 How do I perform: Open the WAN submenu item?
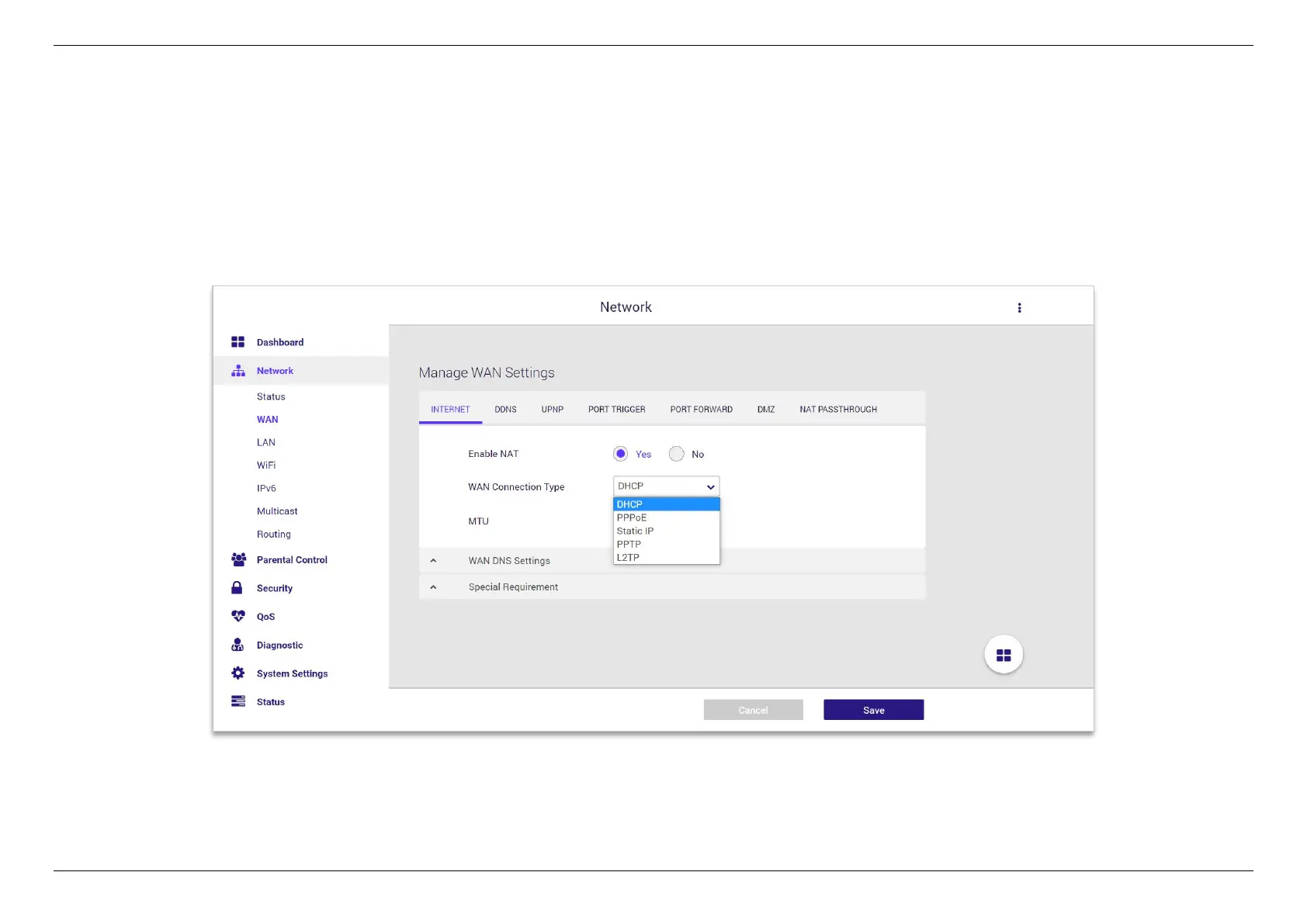[268, 420]
